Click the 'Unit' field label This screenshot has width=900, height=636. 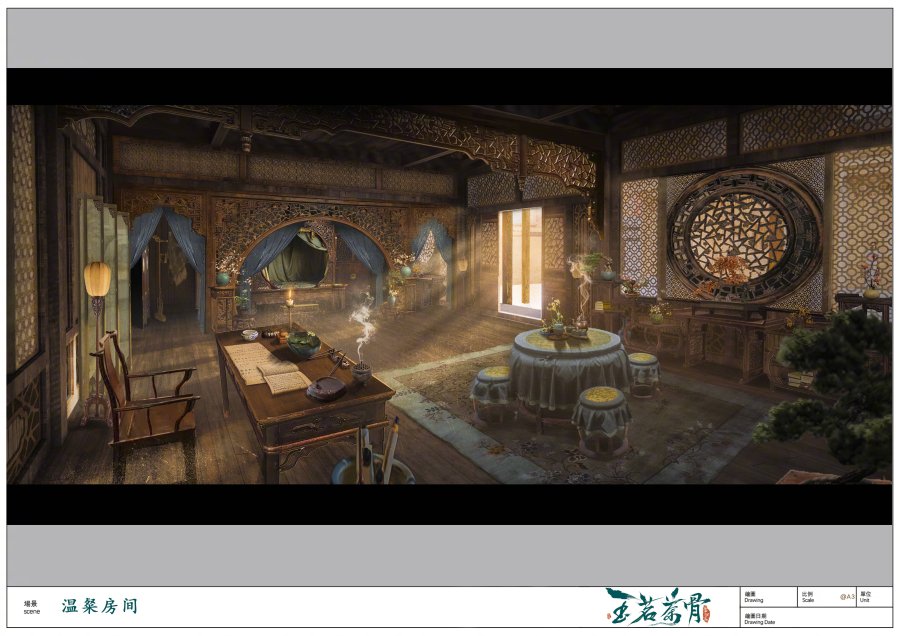(865, 597)
